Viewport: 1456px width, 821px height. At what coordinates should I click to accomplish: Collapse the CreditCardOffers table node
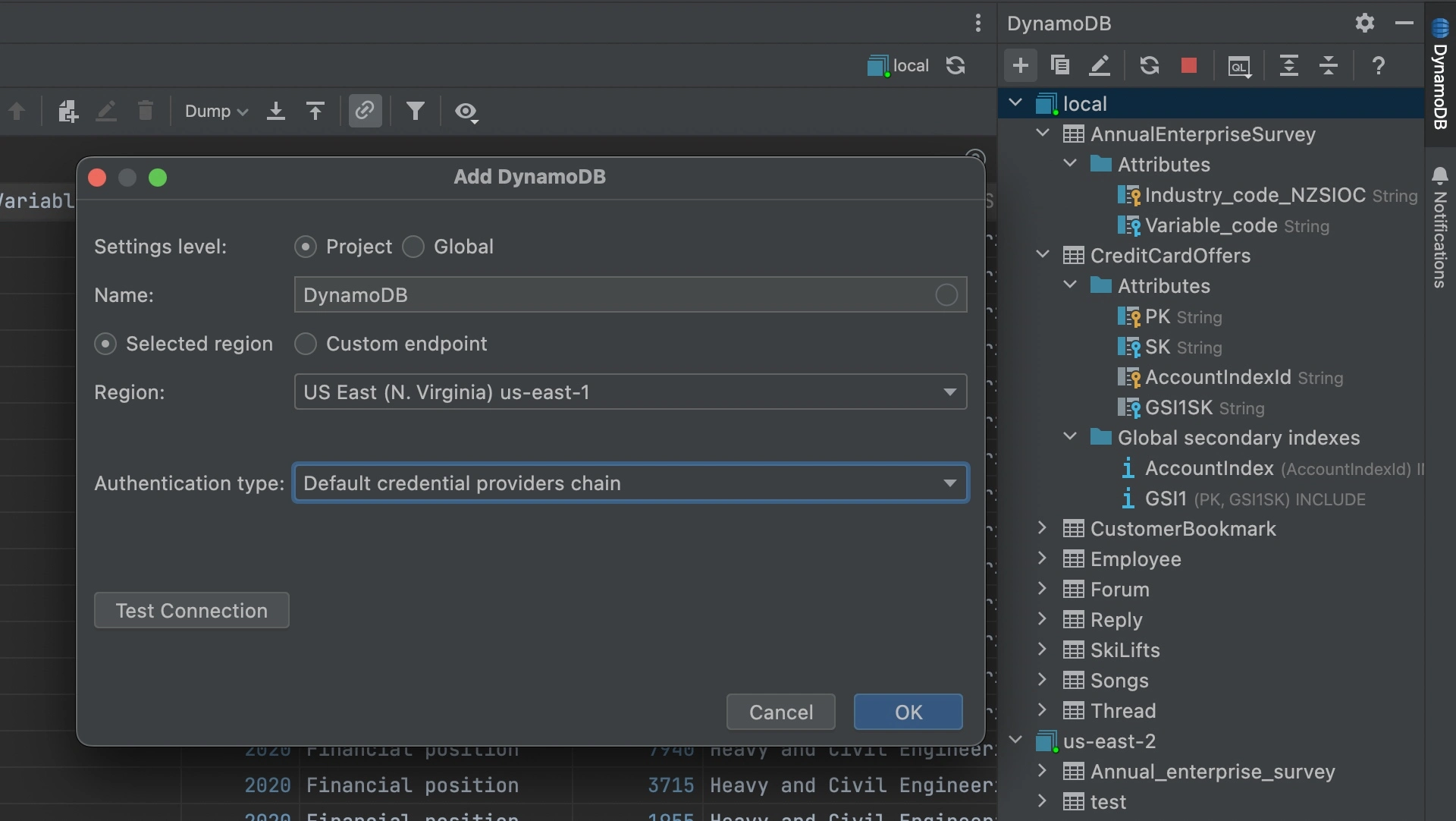click(1043, 255)
